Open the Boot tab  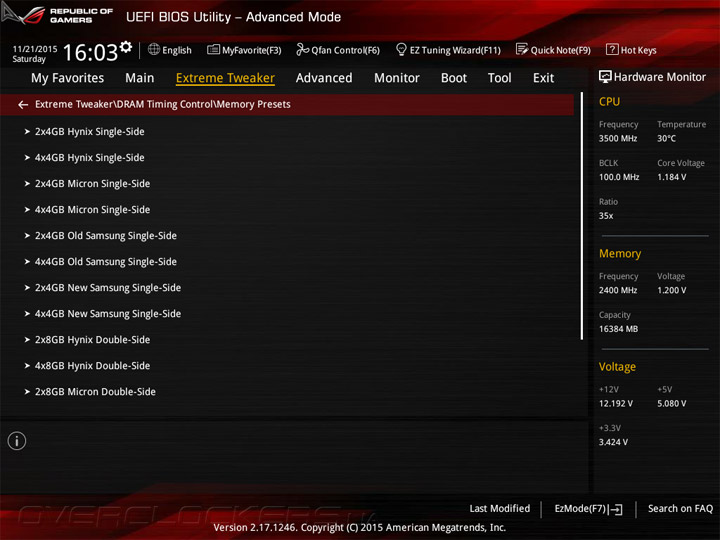(x=454, y=78)
